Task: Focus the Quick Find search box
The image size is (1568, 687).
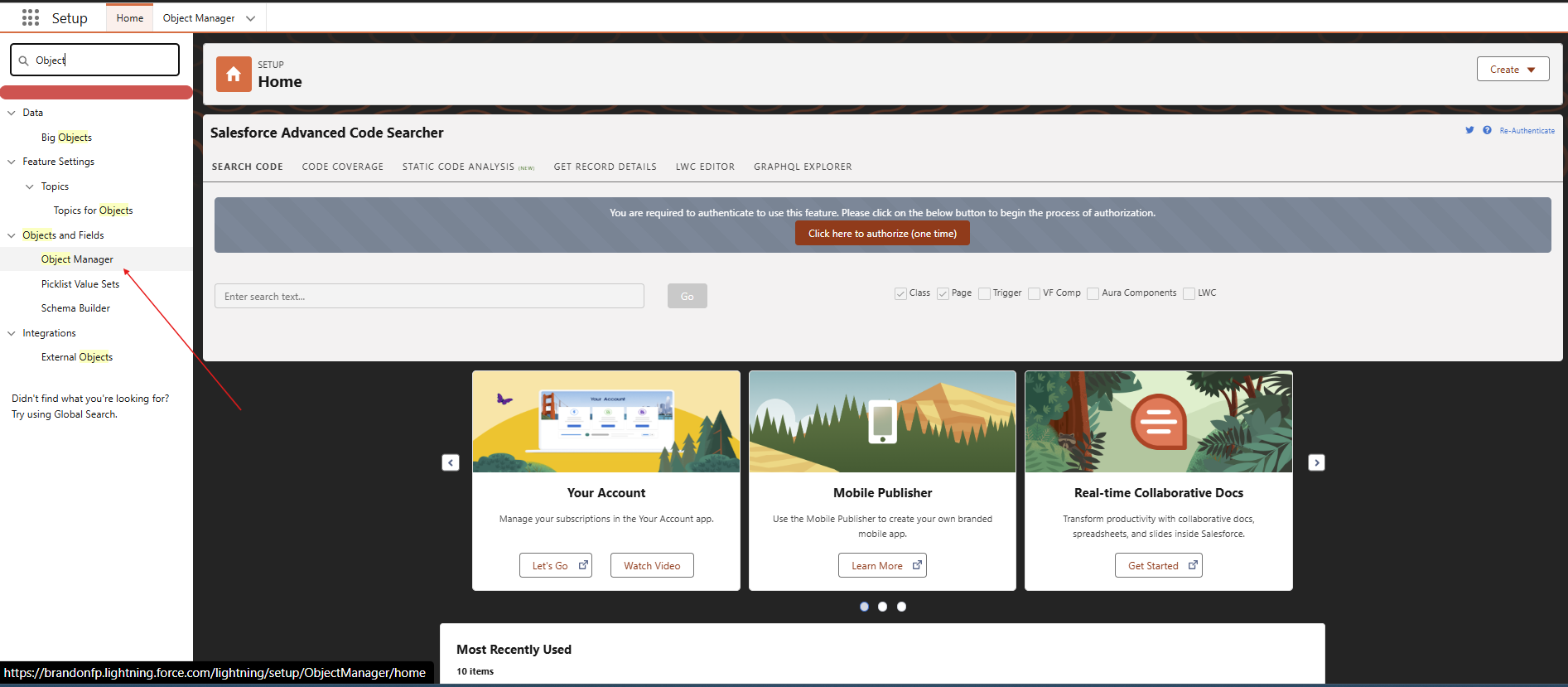Action: pyautogui.click(x=94, y=60)
